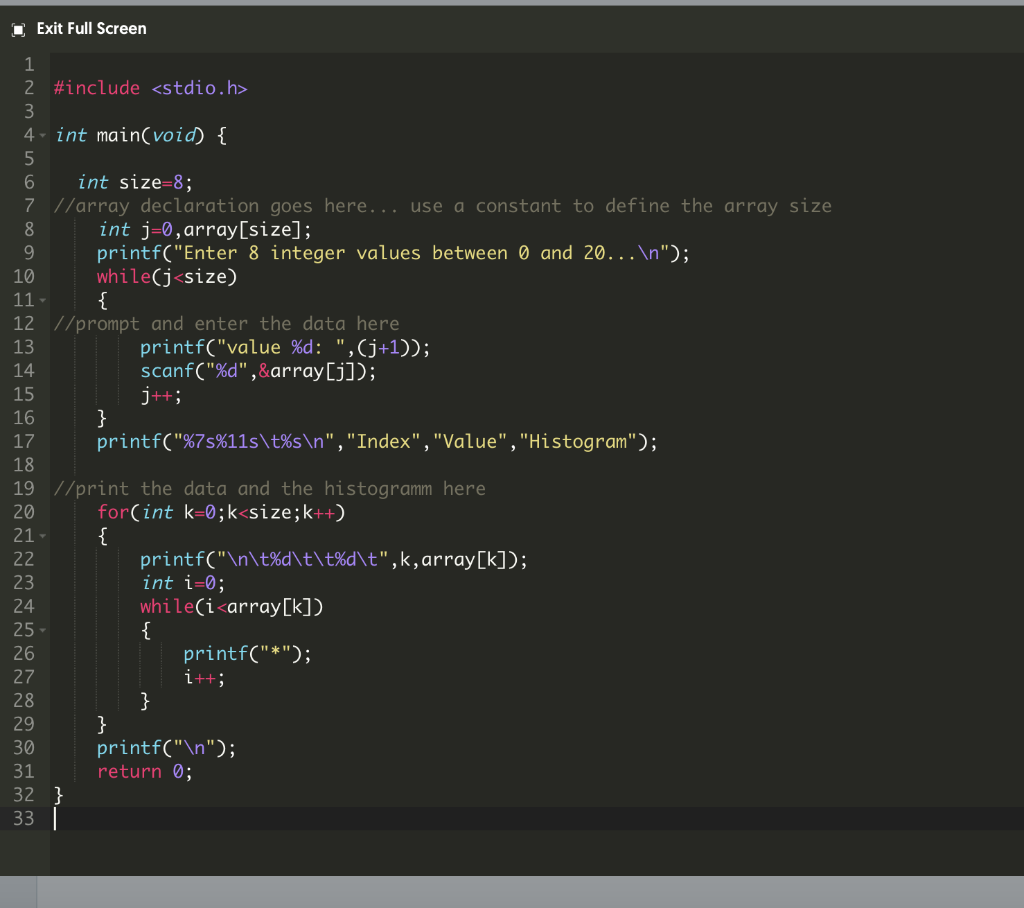1024x908 pixels.
Task: Click the 'int i=0;' statement
Action: [x=184, y=583]
